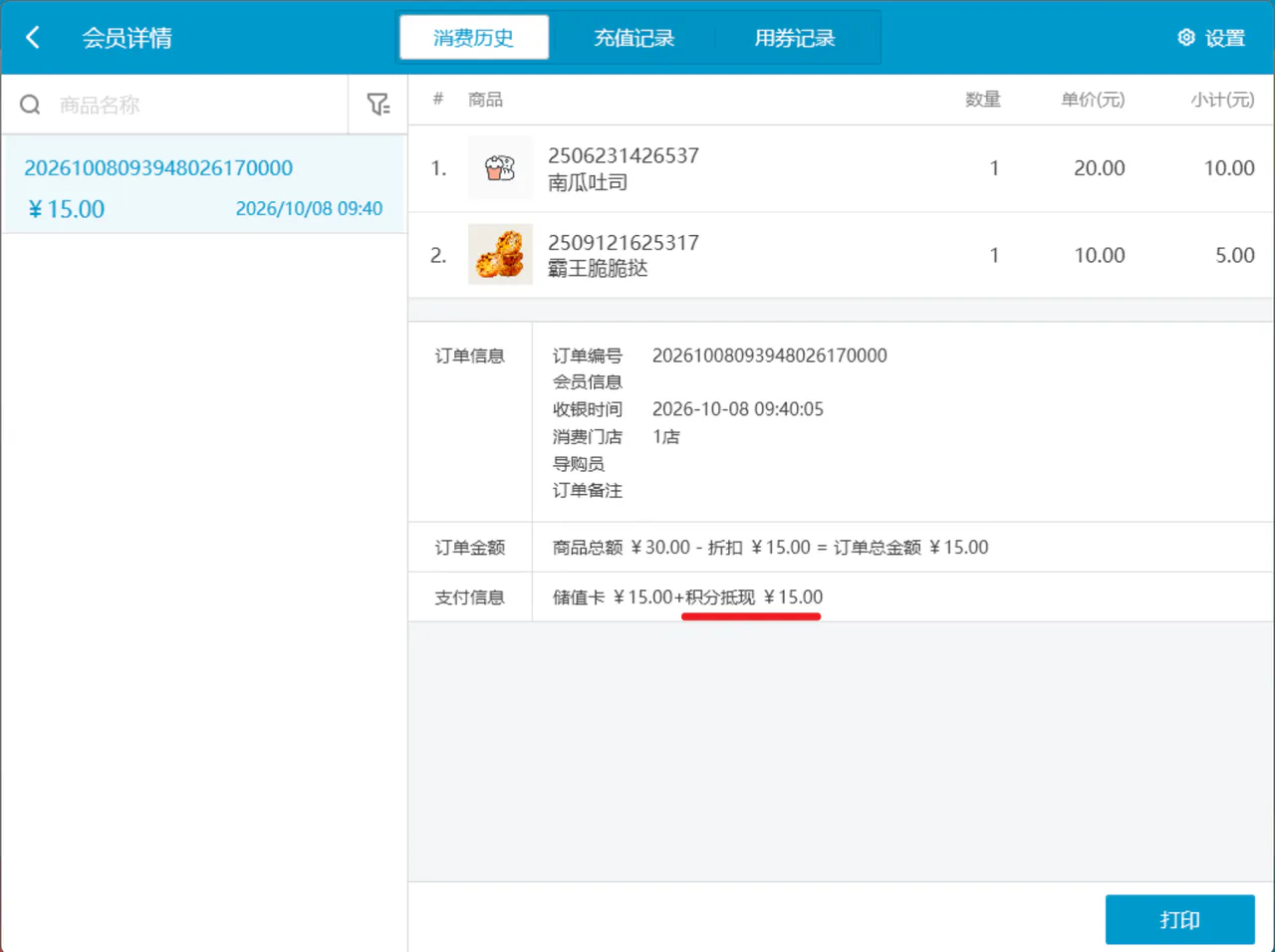
Task: Click the 订单金额 section label
Action: pyautogui.click(x=470, y=548)
